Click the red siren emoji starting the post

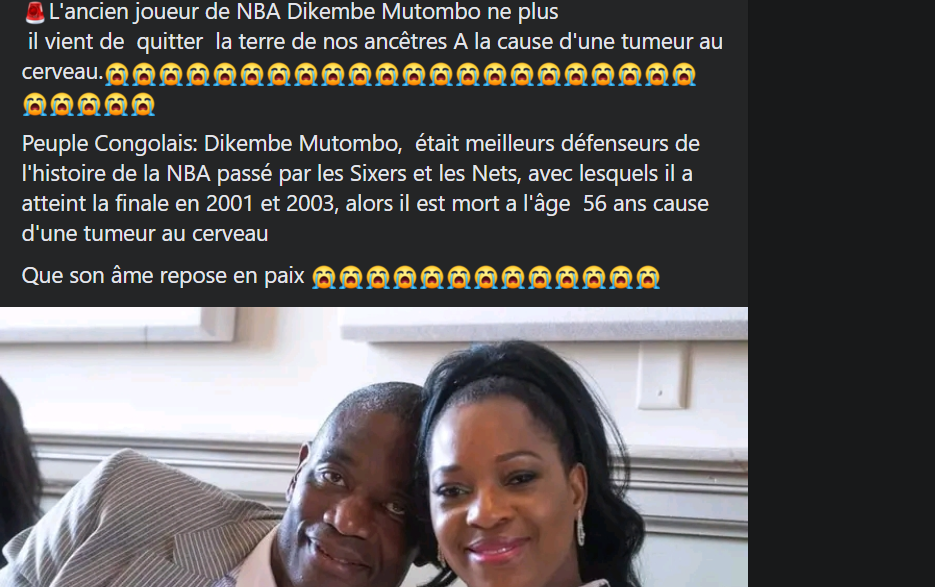(x=35, y=12)
